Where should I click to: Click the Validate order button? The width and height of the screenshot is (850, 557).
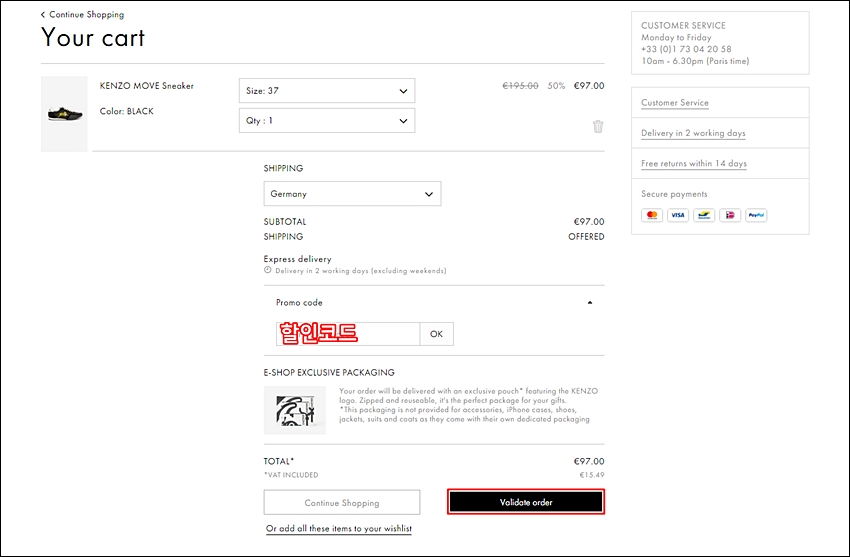click(x=526, y=502)
